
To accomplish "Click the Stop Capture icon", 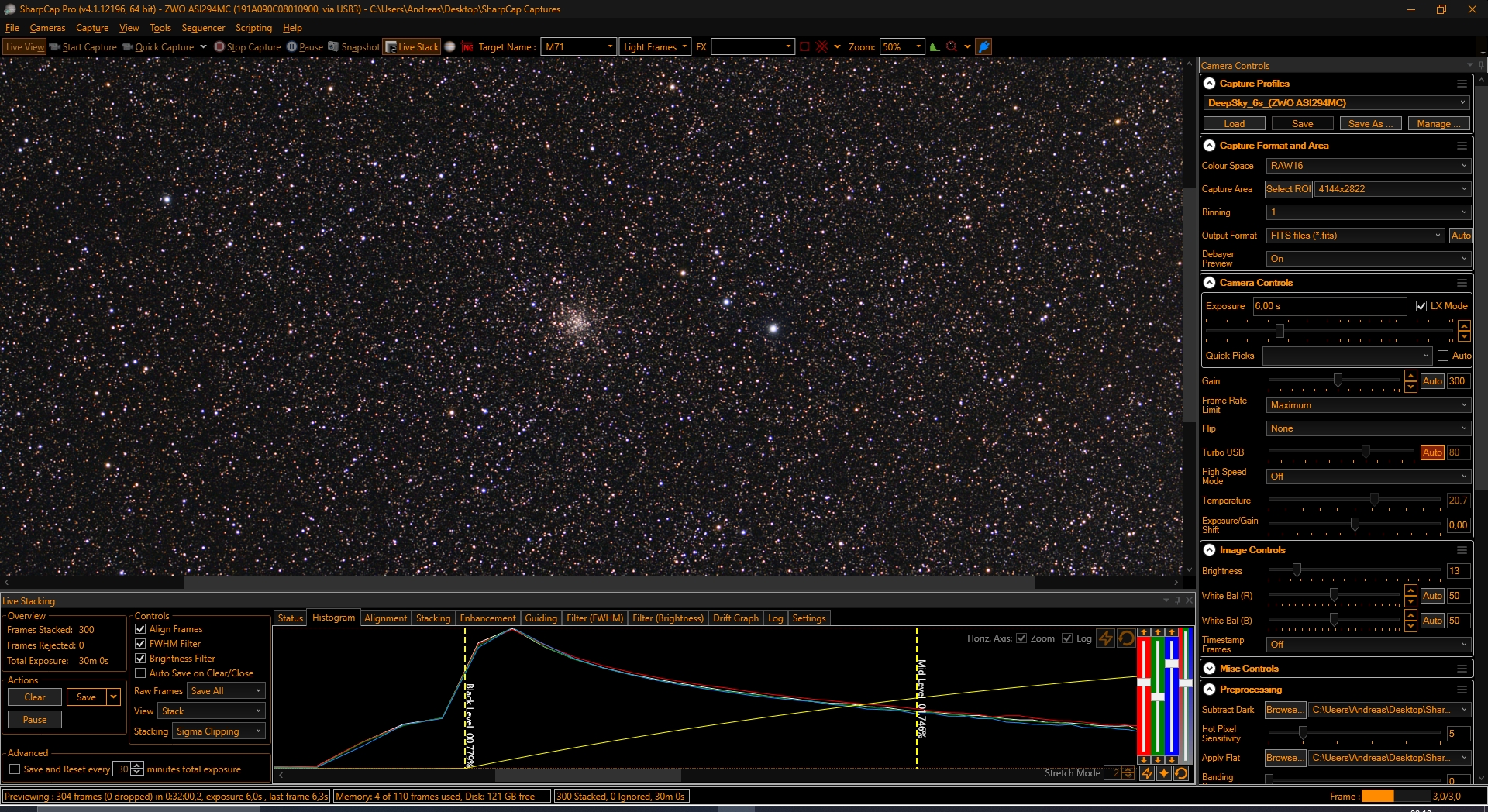I will [219, 46].
